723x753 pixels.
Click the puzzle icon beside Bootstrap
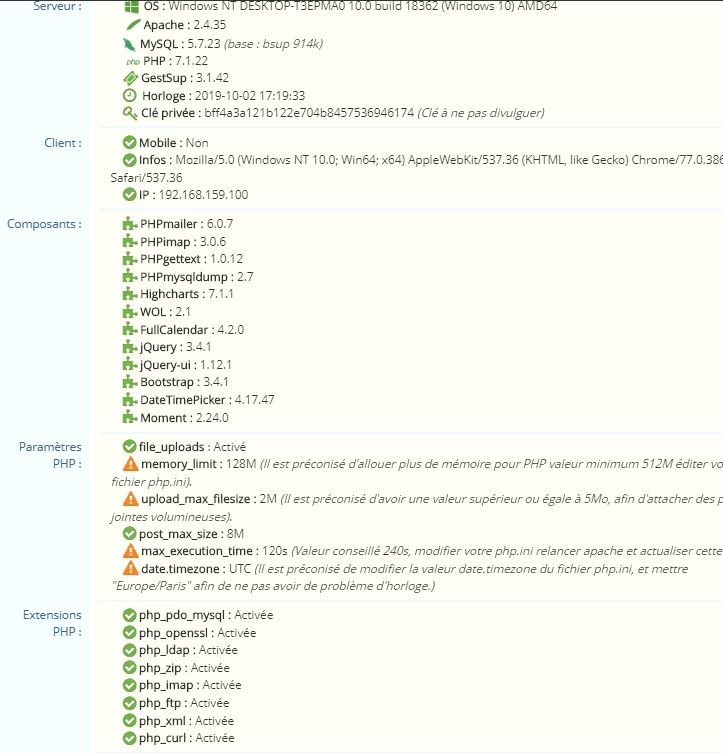point(130,382)
